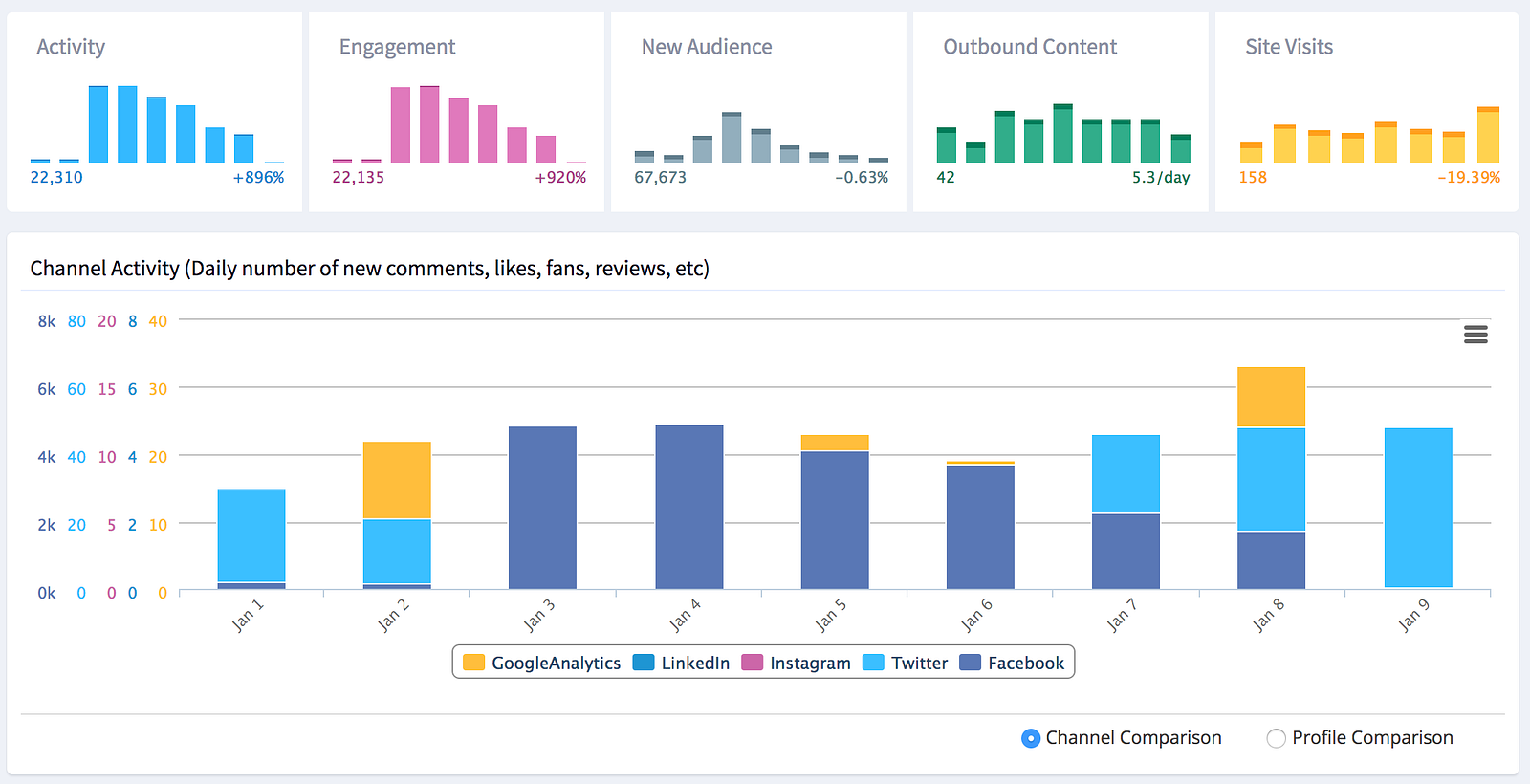Screen dimensions: 1530x784
Task: Click the Site Visits -19.39% change value
Action: tap(1469, 177)
